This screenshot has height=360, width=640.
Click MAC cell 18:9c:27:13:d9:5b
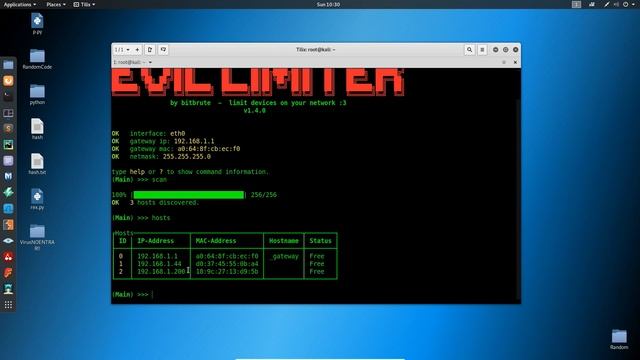click(227, 272)
